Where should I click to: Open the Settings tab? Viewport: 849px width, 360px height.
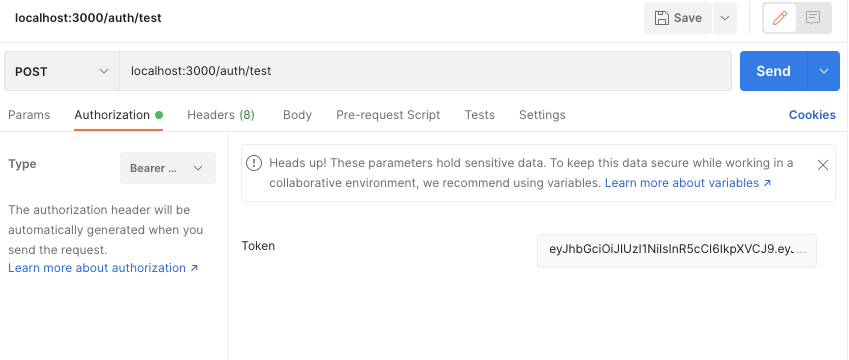point(542,115)
